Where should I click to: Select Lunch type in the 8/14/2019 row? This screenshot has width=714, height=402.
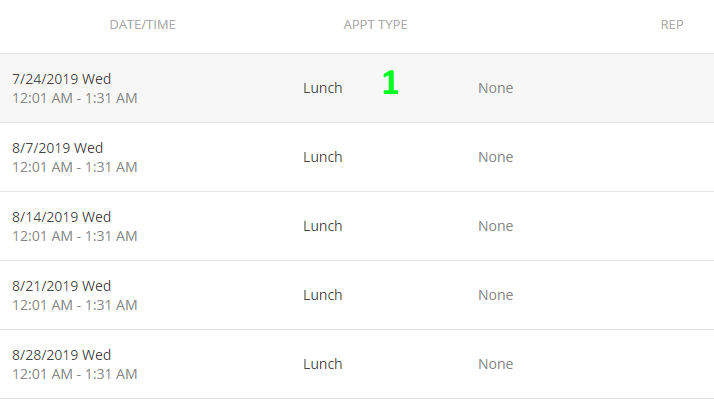click(322, 226)
